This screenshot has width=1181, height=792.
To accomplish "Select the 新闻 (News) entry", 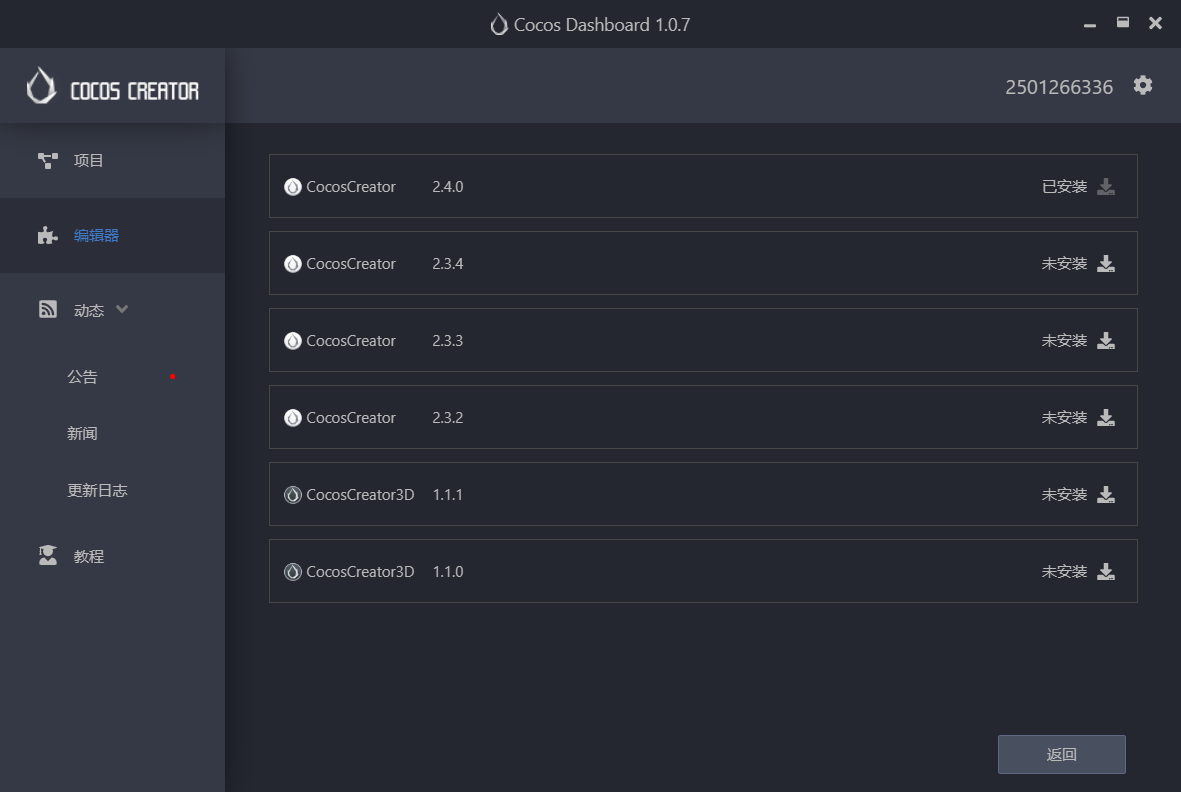I will pyautogui.click(x=82, y=433).
